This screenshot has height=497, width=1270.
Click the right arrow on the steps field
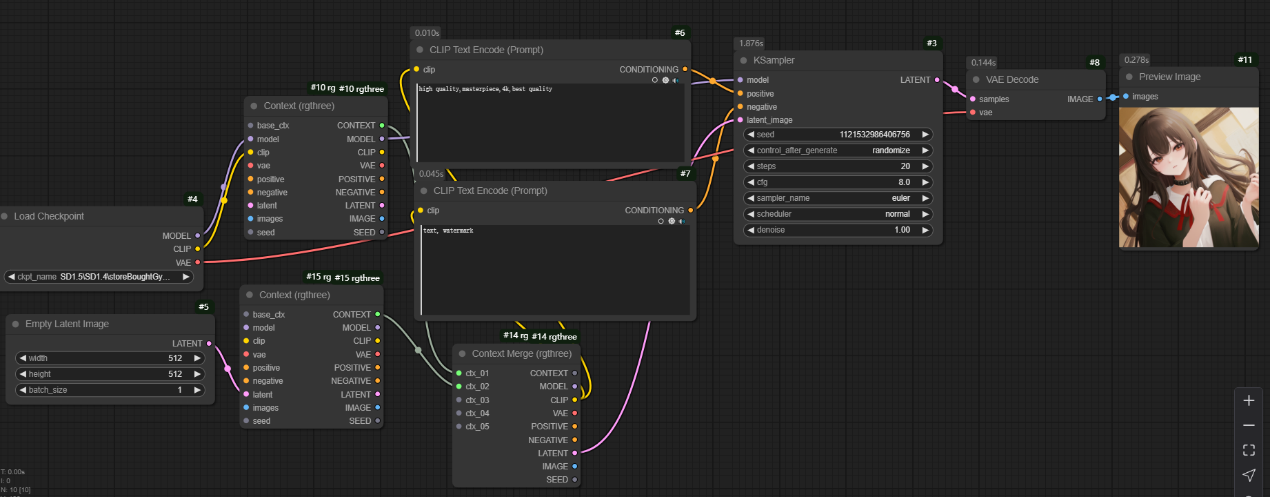tap(925, 166)
